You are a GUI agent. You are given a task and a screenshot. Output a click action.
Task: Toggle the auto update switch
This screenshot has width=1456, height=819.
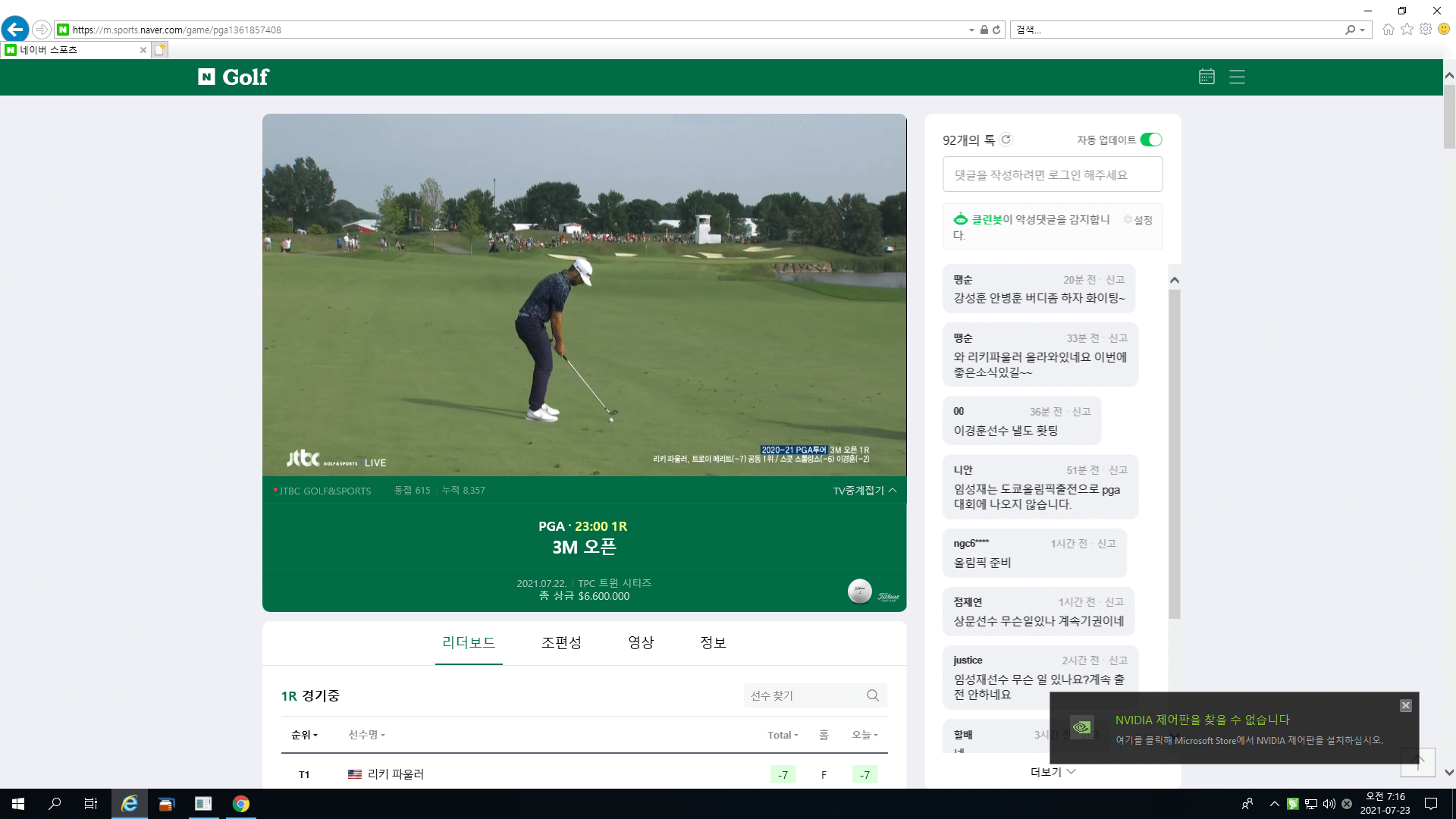pos(1150,140)
